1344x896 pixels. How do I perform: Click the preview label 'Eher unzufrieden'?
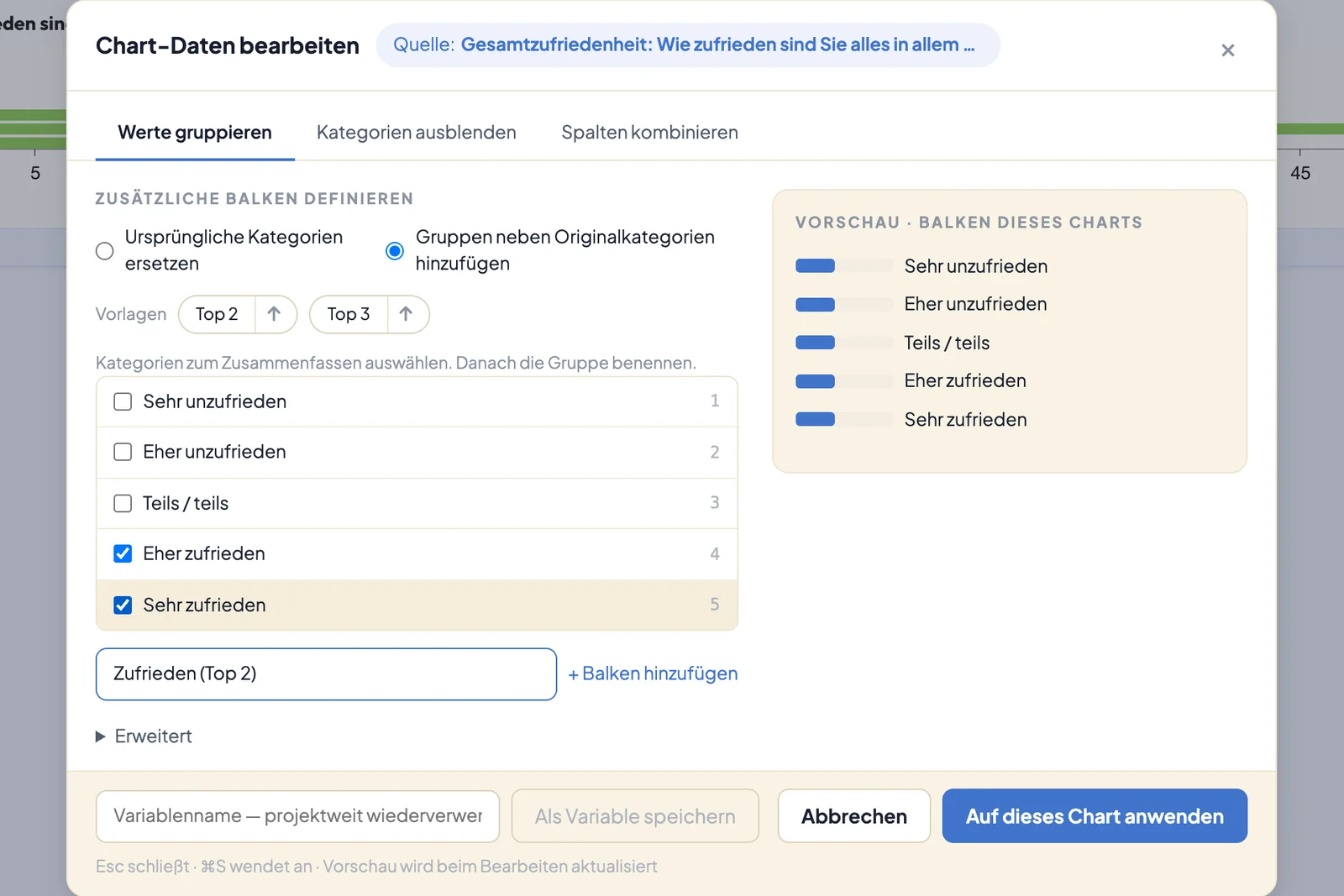(x=975, y=304)
